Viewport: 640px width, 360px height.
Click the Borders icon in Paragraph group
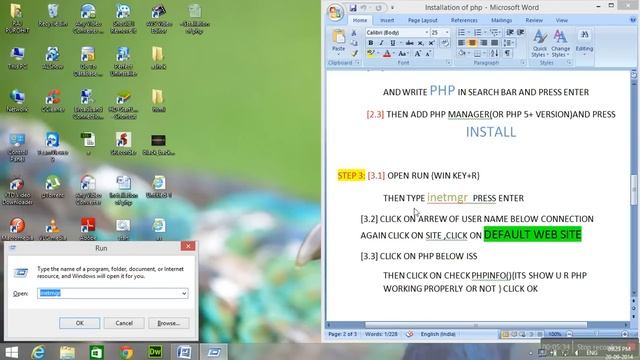[x=477, y=53]
